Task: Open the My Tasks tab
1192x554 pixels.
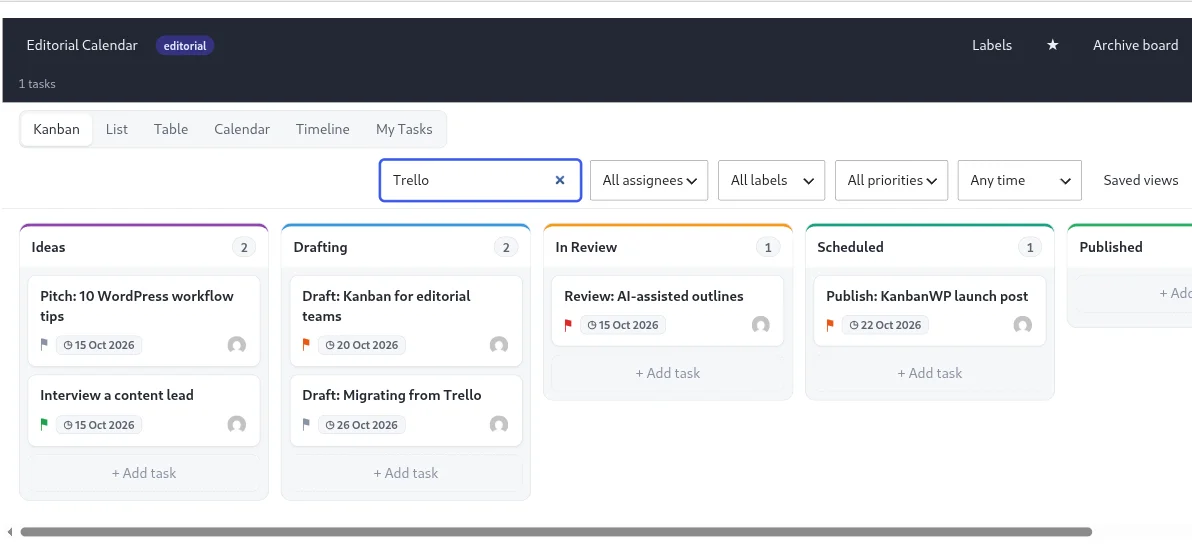Action: point(404,129)
